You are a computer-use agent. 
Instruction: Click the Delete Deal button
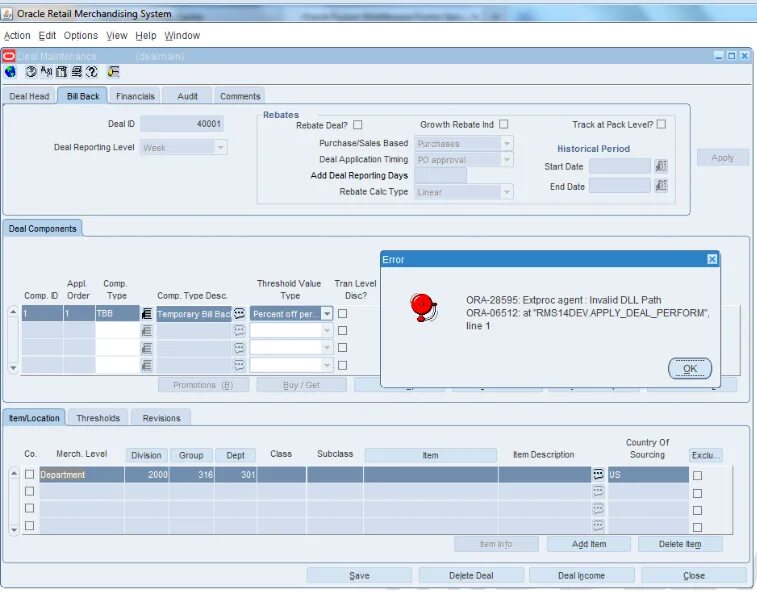[x=471, y=576]
